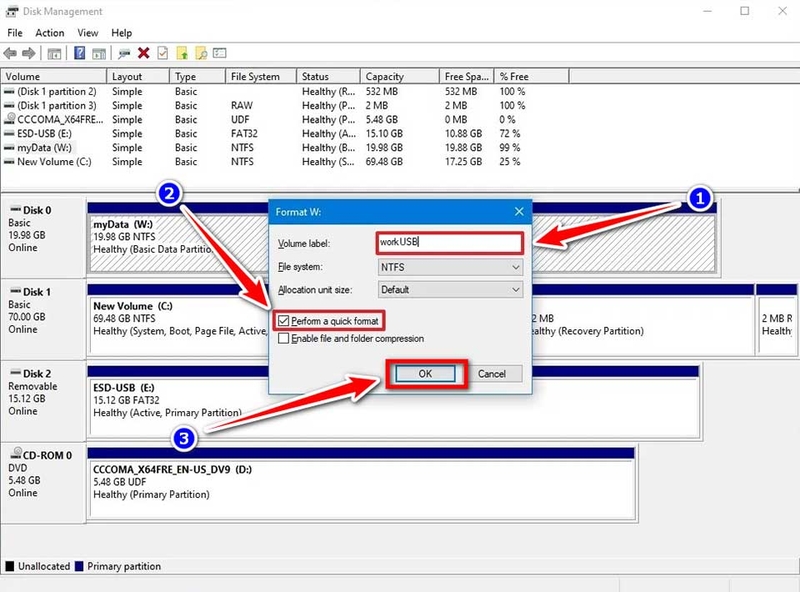Click the CD-ROM 0 disc icon
This screenshot has height=592, width=800.
point(16,454)
